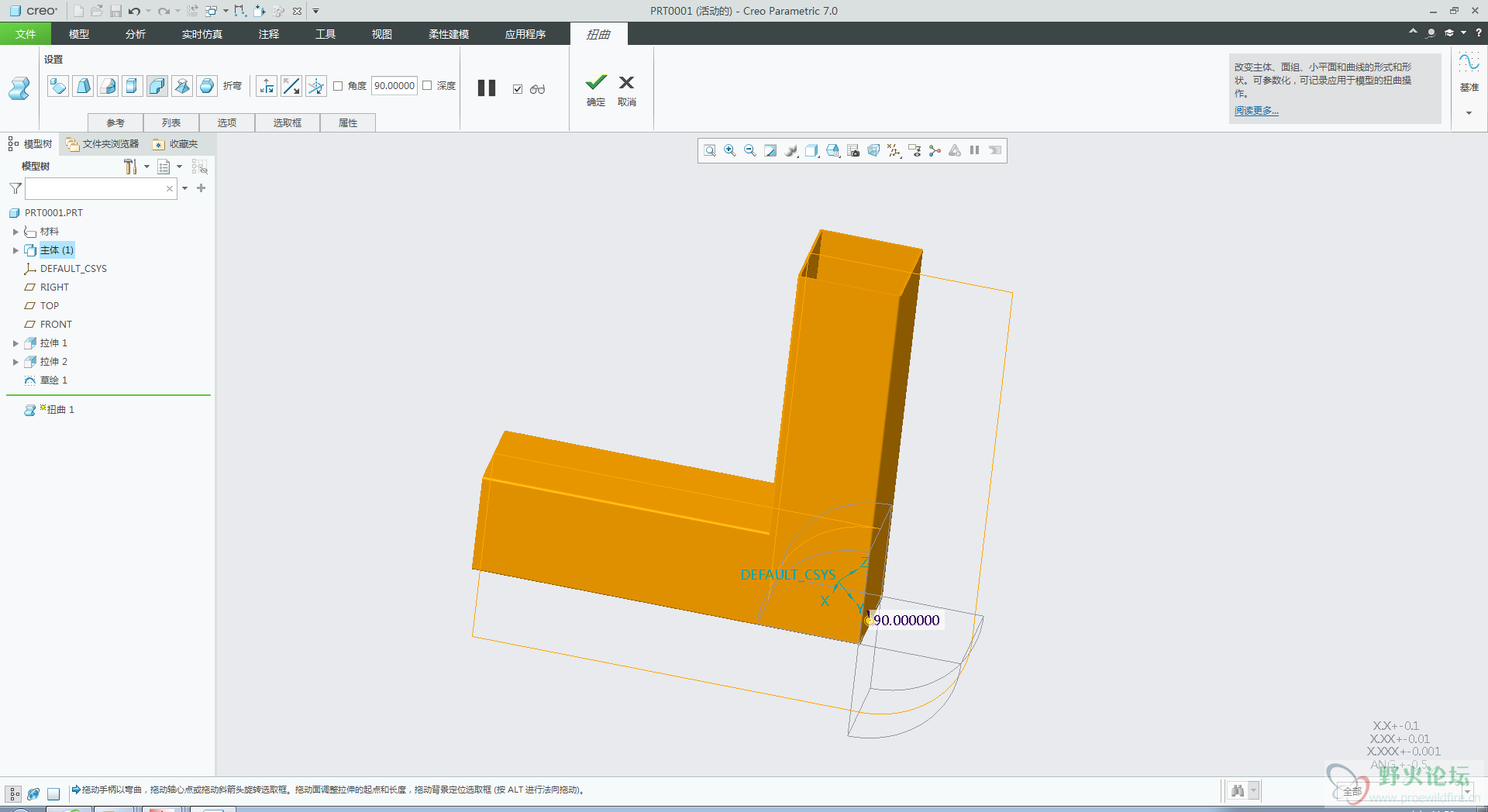Open the 选取框 marquee tab

pos(288,123)
